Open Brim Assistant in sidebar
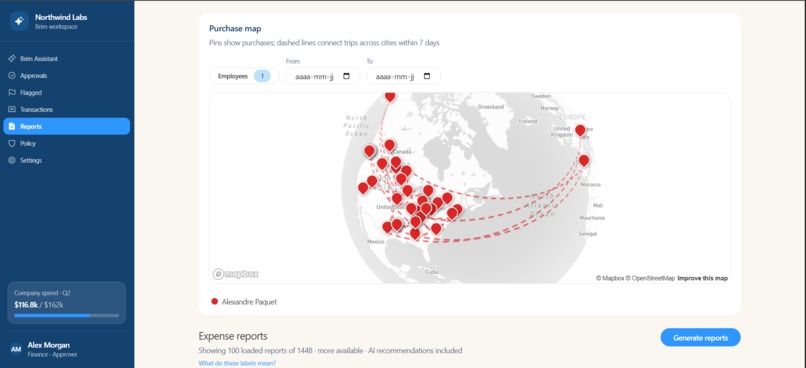 click(66, 59)
